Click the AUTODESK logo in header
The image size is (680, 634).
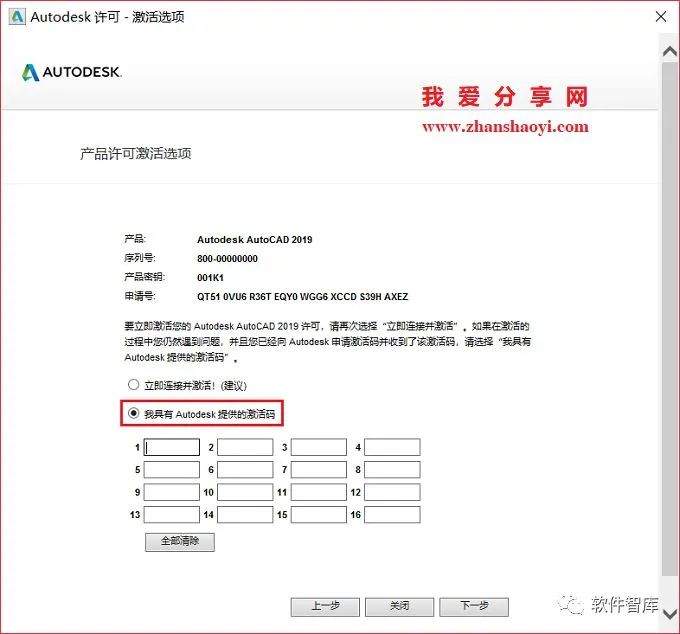click(72, 72)
